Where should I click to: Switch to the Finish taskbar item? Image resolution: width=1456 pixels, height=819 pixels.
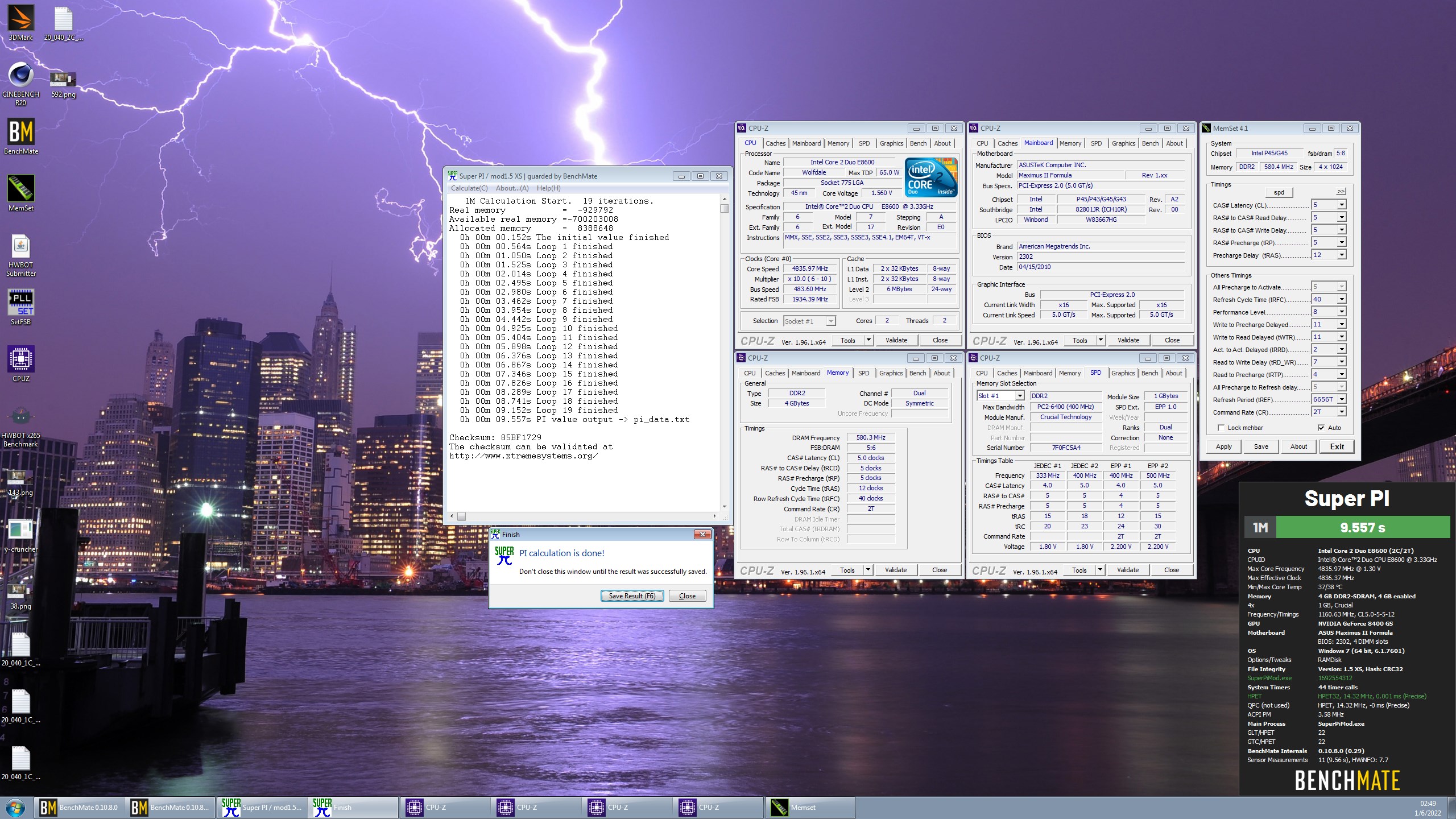tap(354, 807)
